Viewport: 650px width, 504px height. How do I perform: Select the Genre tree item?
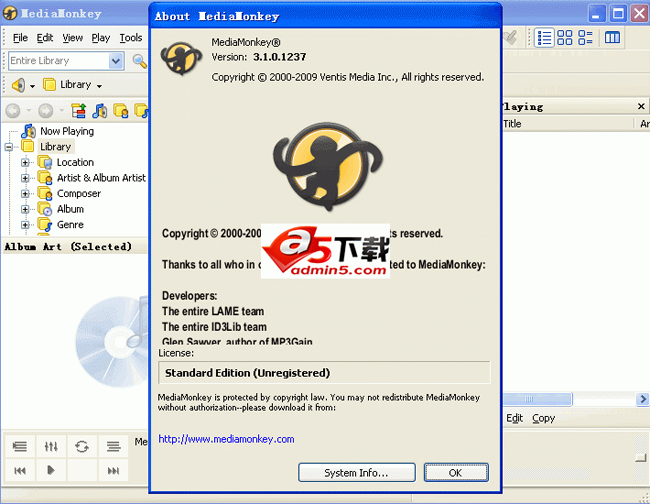[70, 225]
